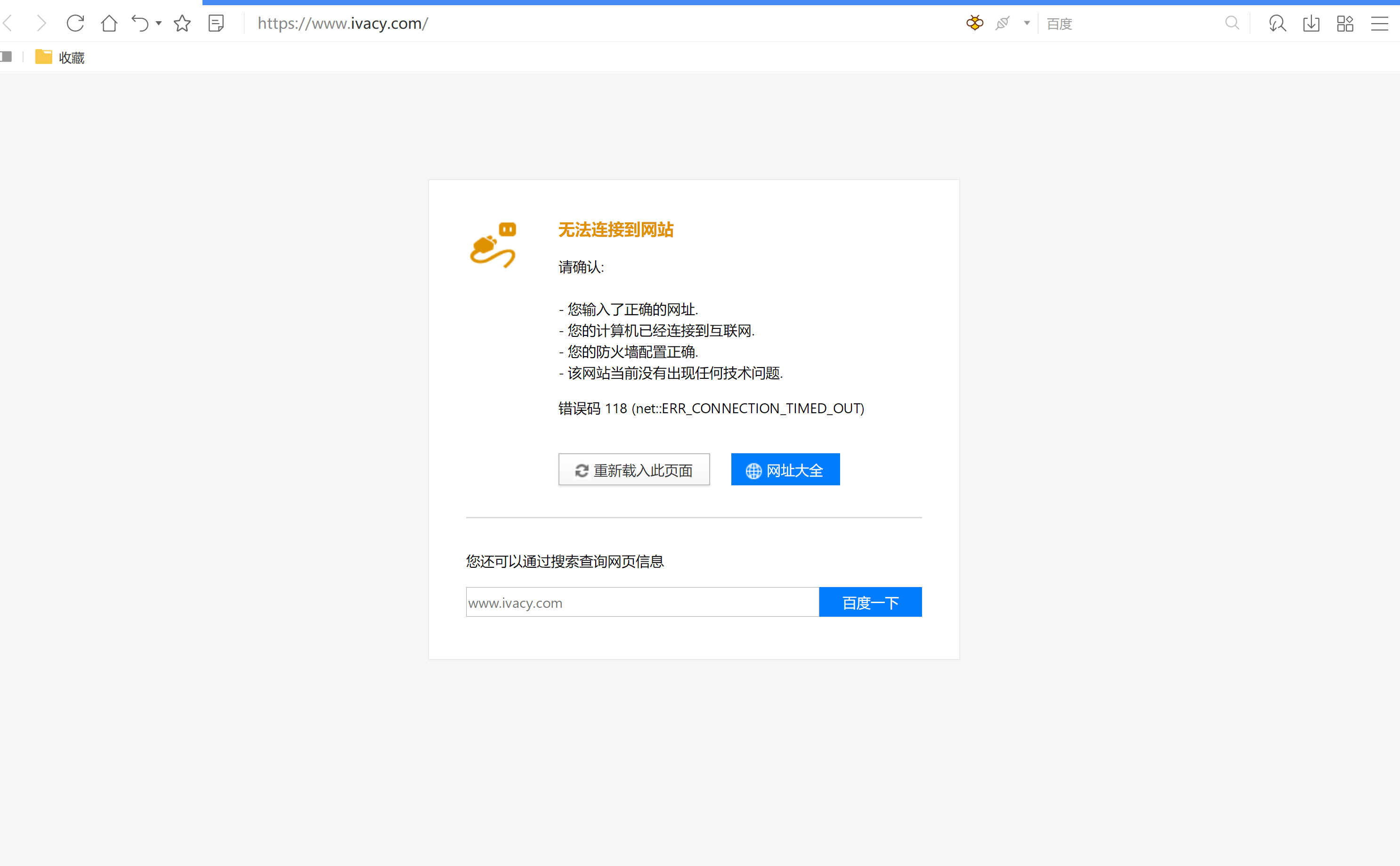Click the error code ERR_CONNECTION_TIMED_OUT text

click(x=712, y=408)
